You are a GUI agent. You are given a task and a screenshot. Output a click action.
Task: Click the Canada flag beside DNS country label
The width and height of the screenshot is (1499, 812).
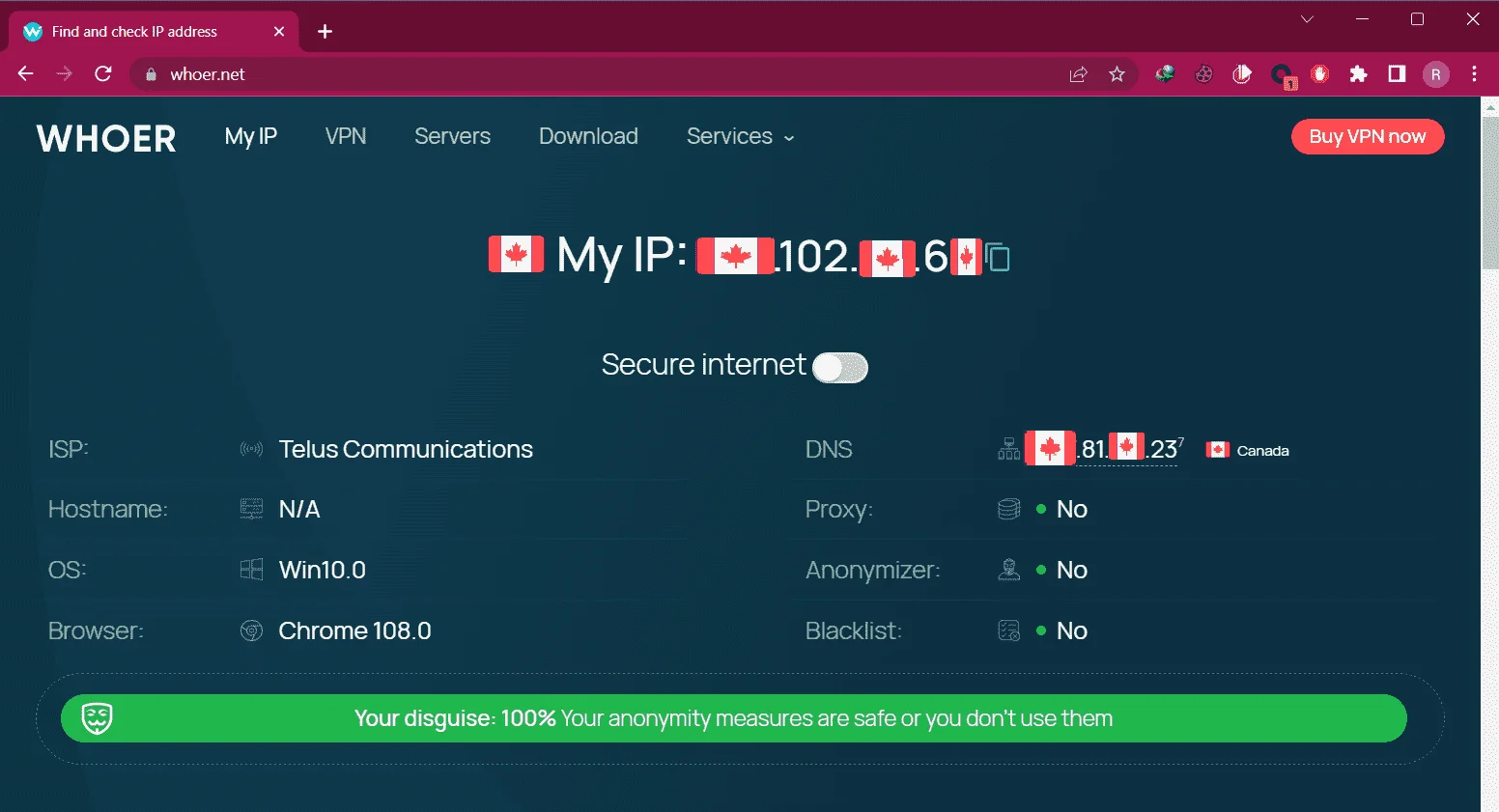(x=1218, y=450)
